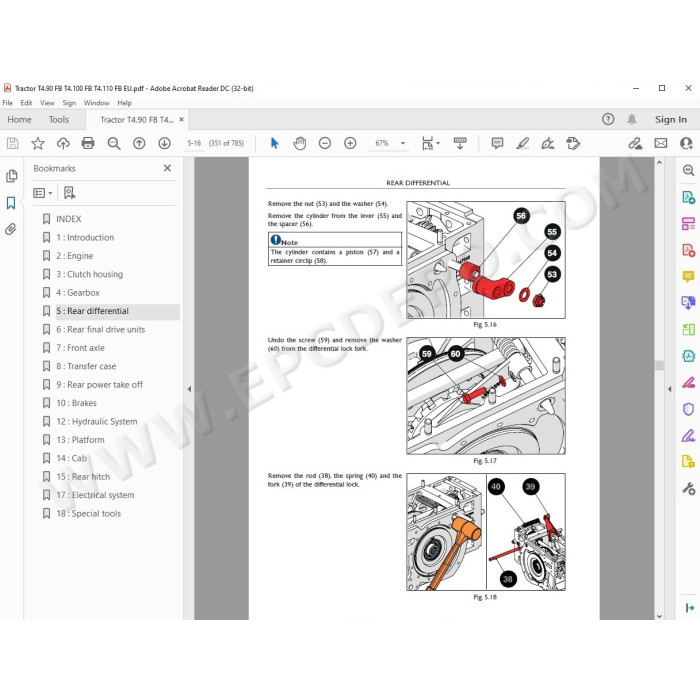Toggle the Bookmarks panel icon
This screenshot has width=700, height=700.
pos(11,203)
